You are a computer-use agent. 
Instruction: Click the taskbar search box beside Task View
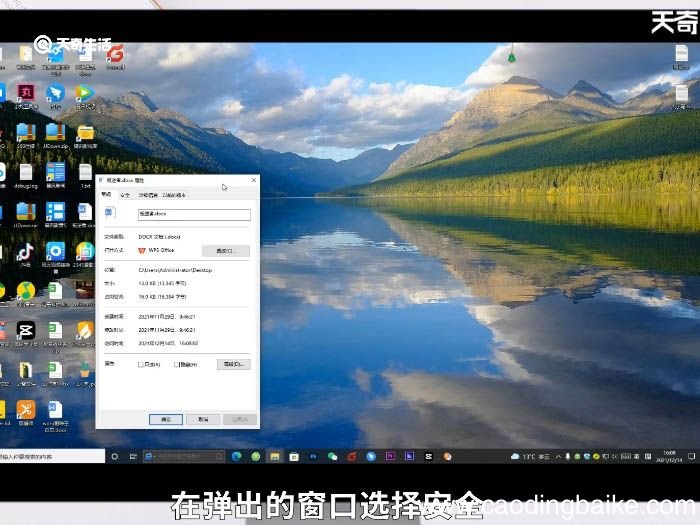pos(184,456)
